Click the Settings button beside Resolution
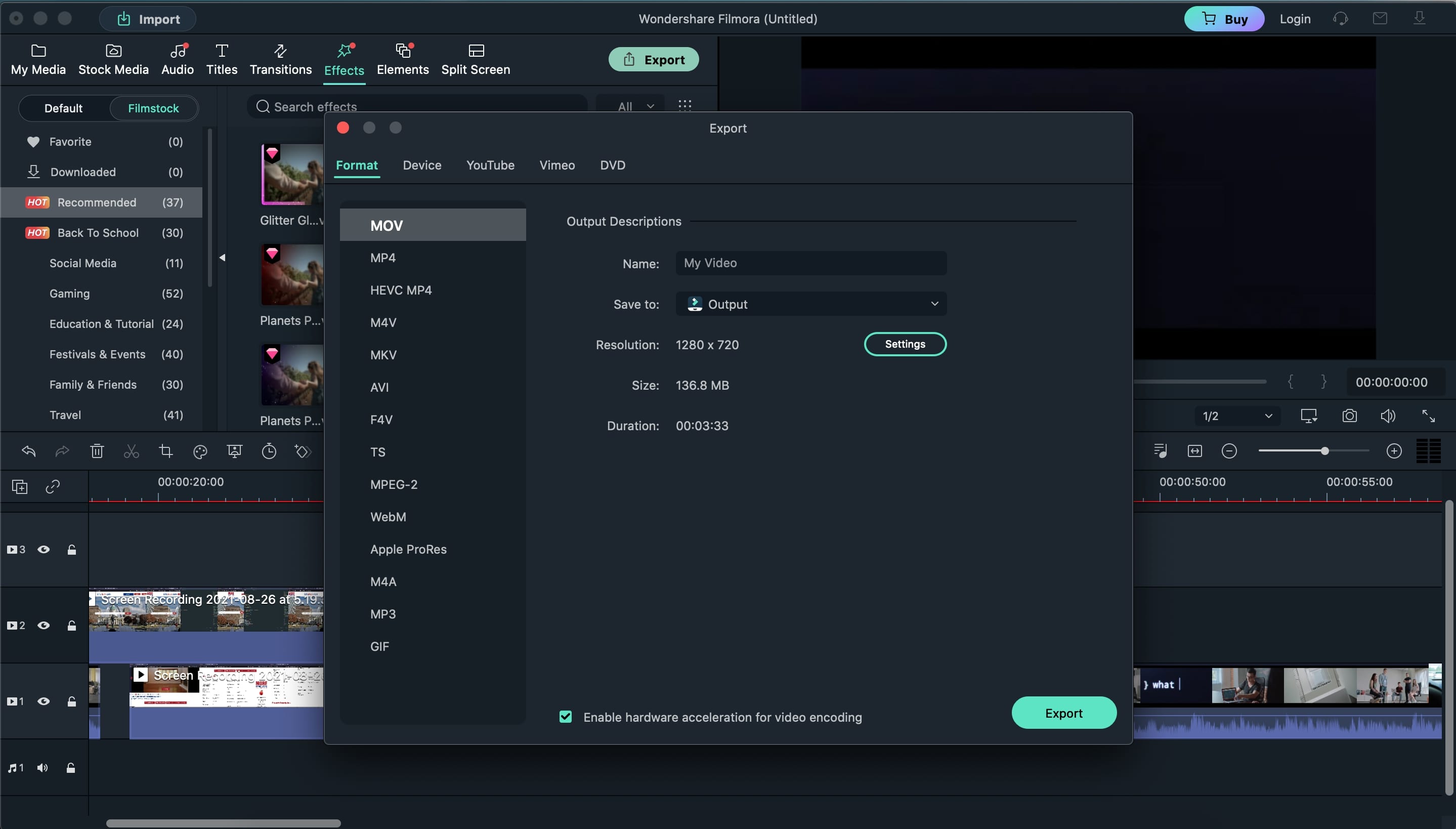The width and height of the screenshot is (1456, 829). (904, 345)
